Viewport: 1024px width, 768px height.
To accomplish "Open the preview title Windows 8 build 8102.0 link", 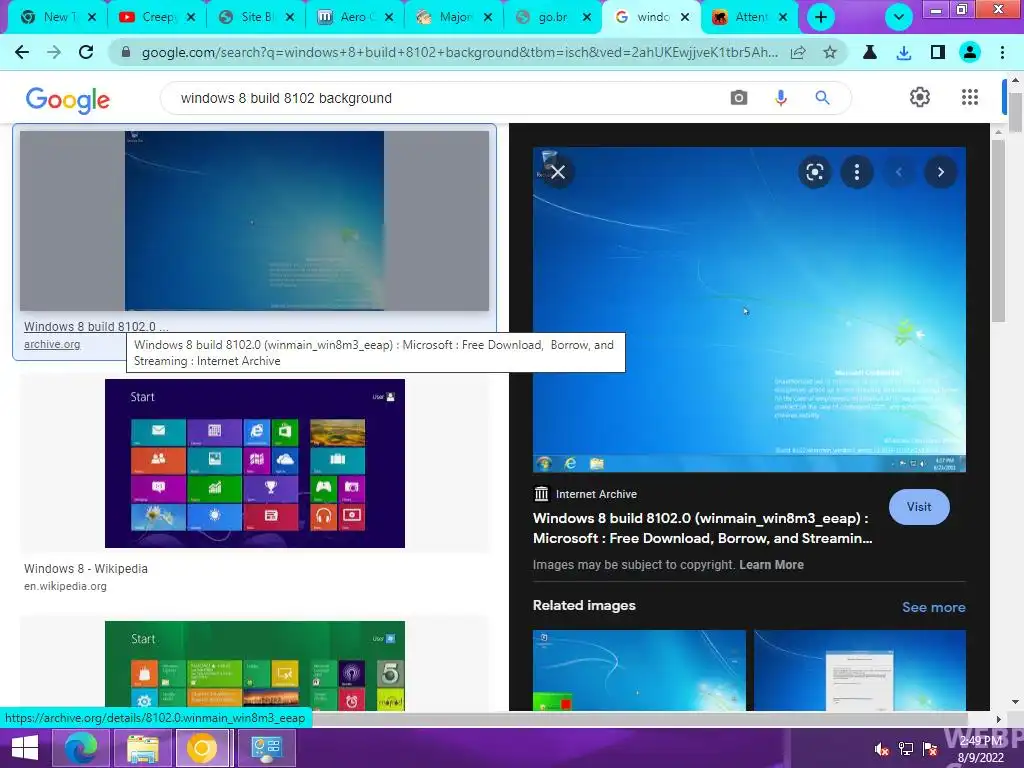I will (702, 528).
